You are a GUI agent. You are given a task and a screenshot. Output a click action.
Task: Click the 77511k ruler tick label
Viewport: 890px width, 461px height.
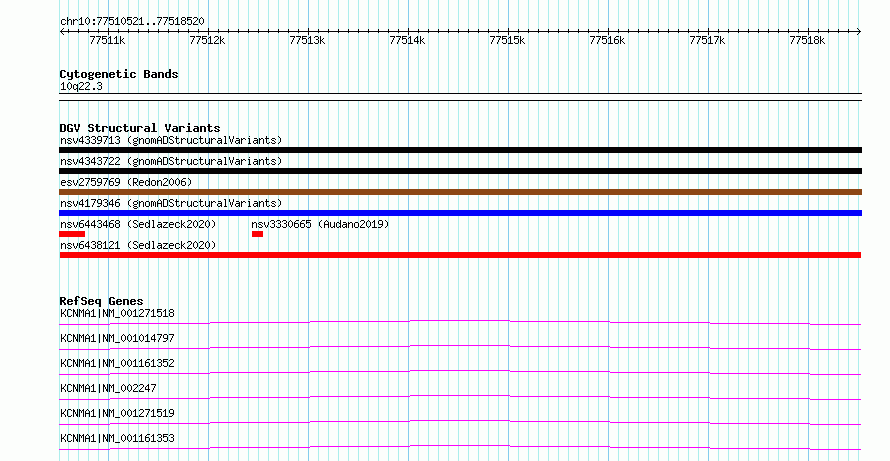[x=107, y=40]
